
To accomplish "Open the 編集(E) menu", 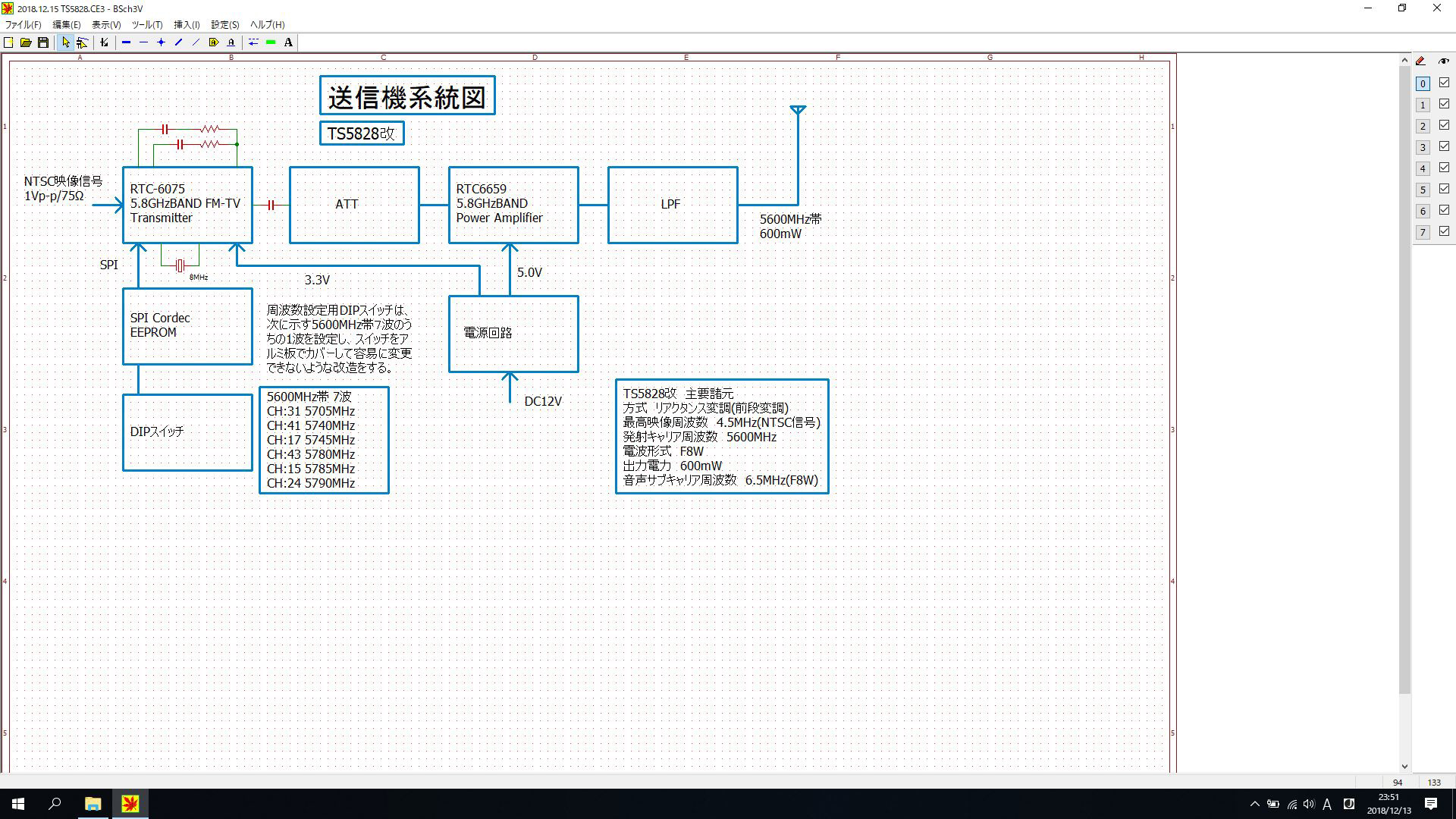I will [66, 25].
